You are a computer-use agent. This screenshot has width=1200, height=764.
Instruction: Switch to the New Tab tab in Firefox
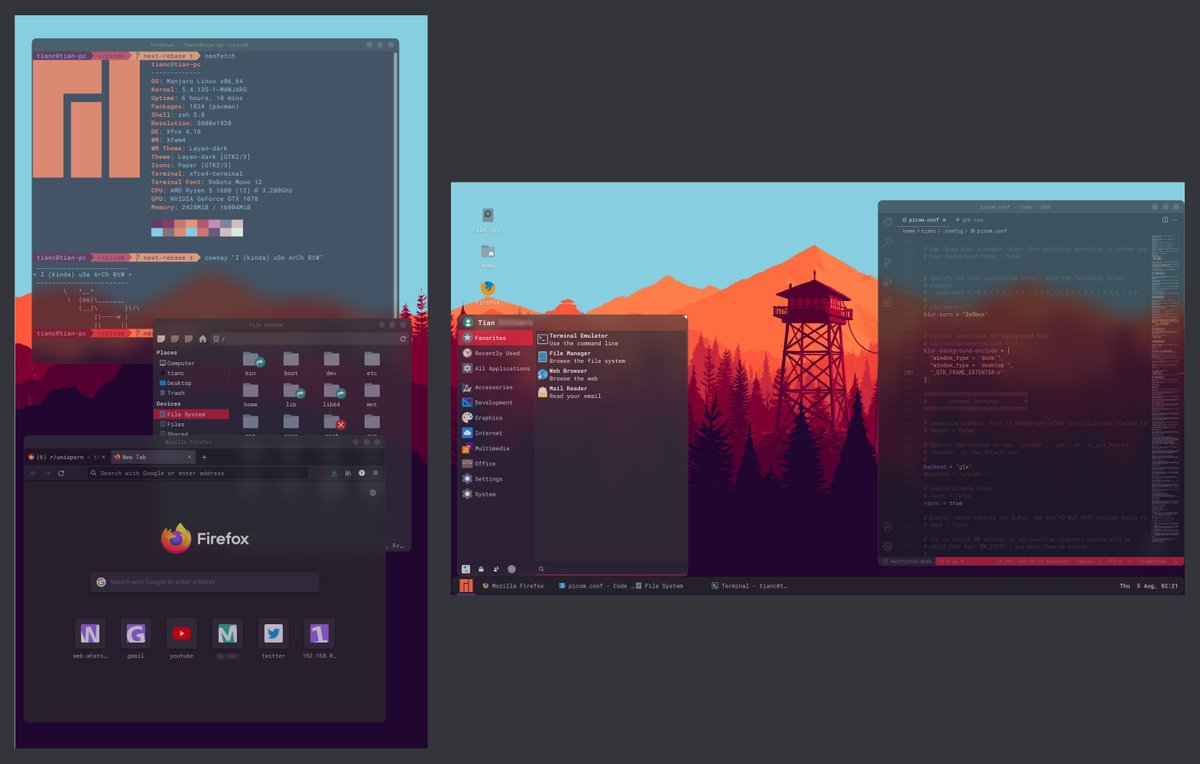point(151,456)
